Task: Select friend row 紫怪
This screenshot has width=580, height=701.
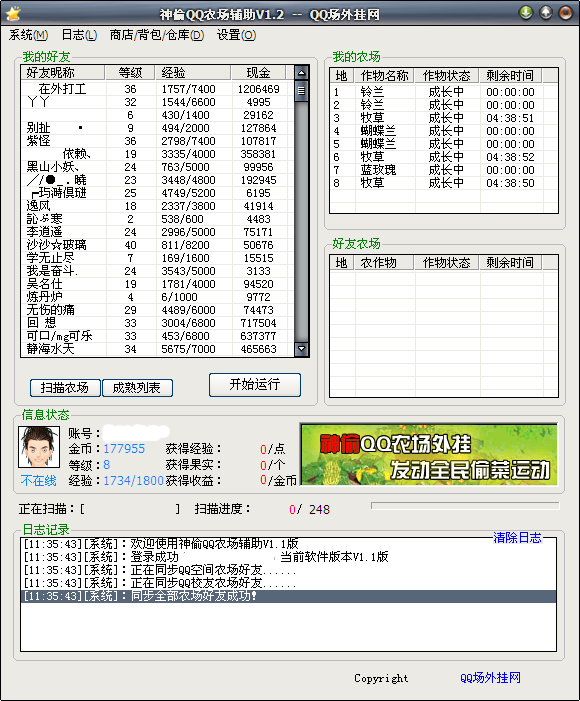Action: [x=157, y=141]
